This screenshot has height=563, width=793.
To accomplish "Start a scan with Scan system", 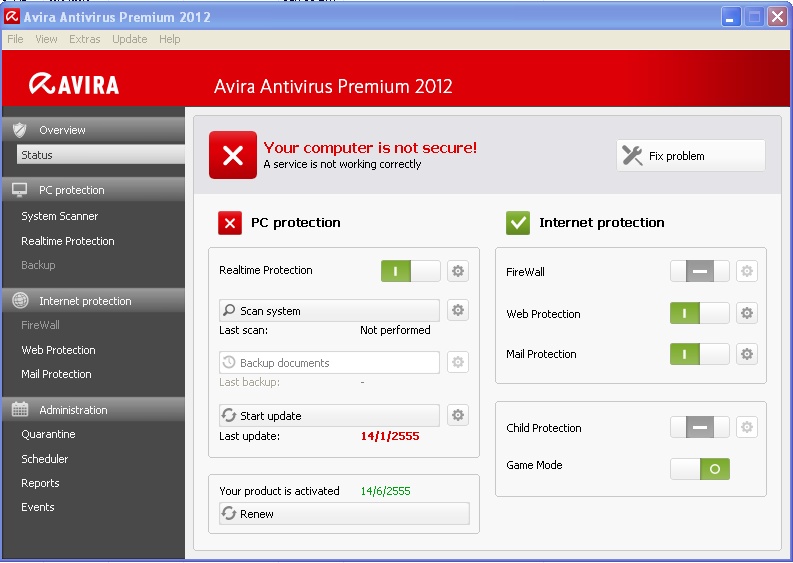I will [329, 310].
